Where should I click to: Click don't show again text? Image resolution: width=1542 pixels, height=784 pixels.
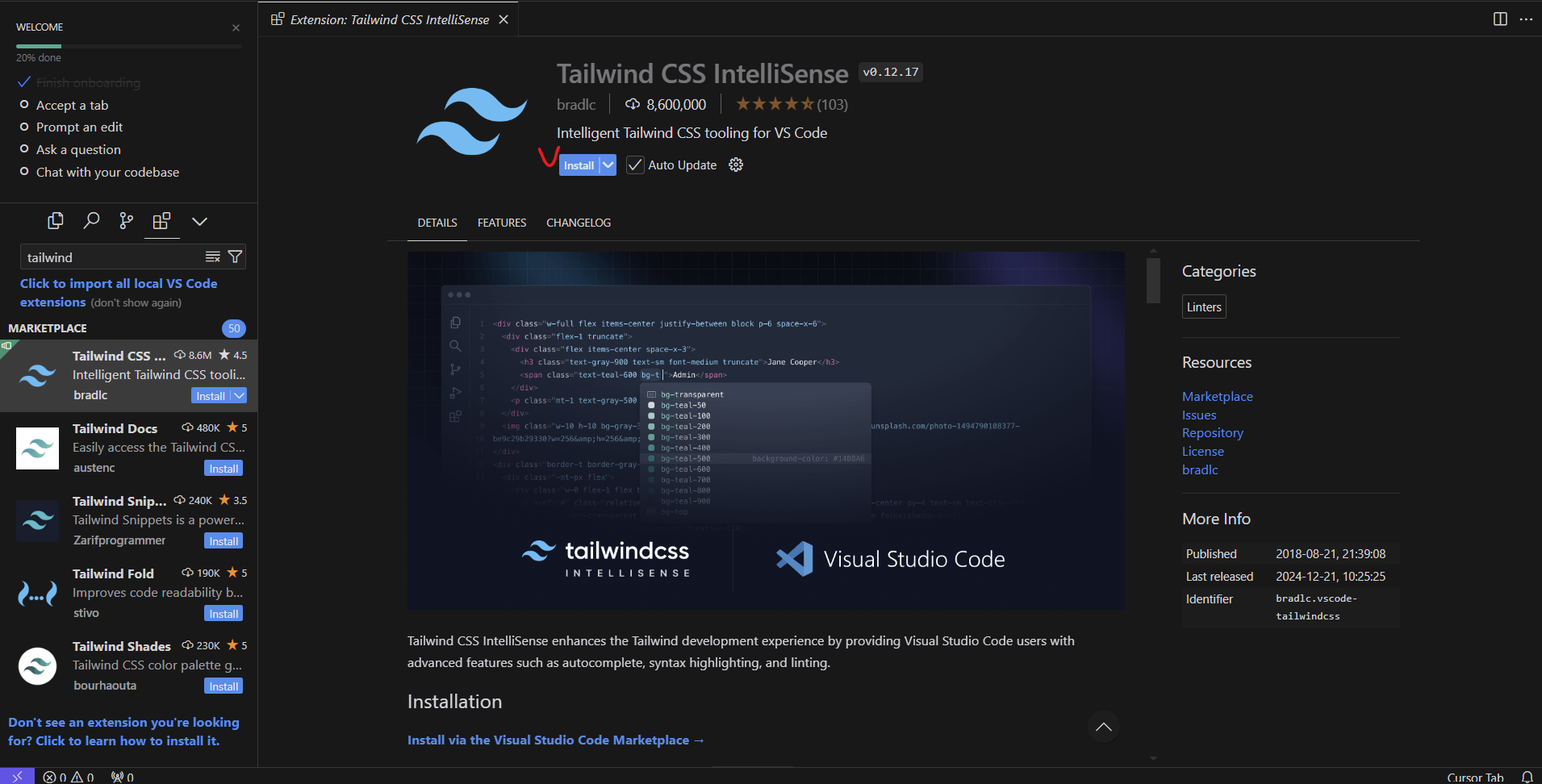(x=136, y=302)
